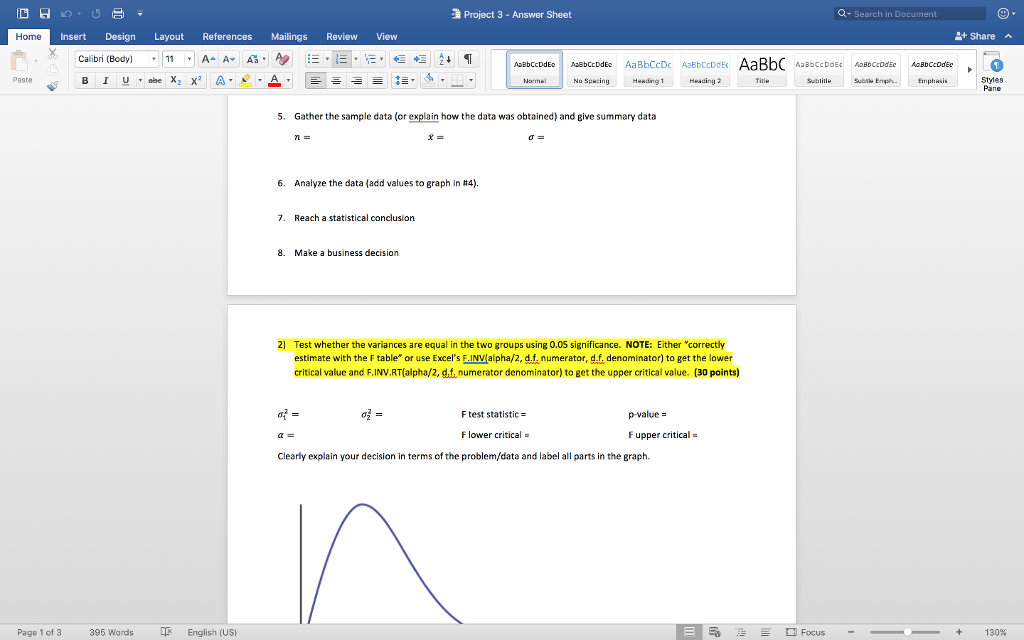The image size is (1024, 640).
Task: Apply superscript formatting
Action: [196, 80]
